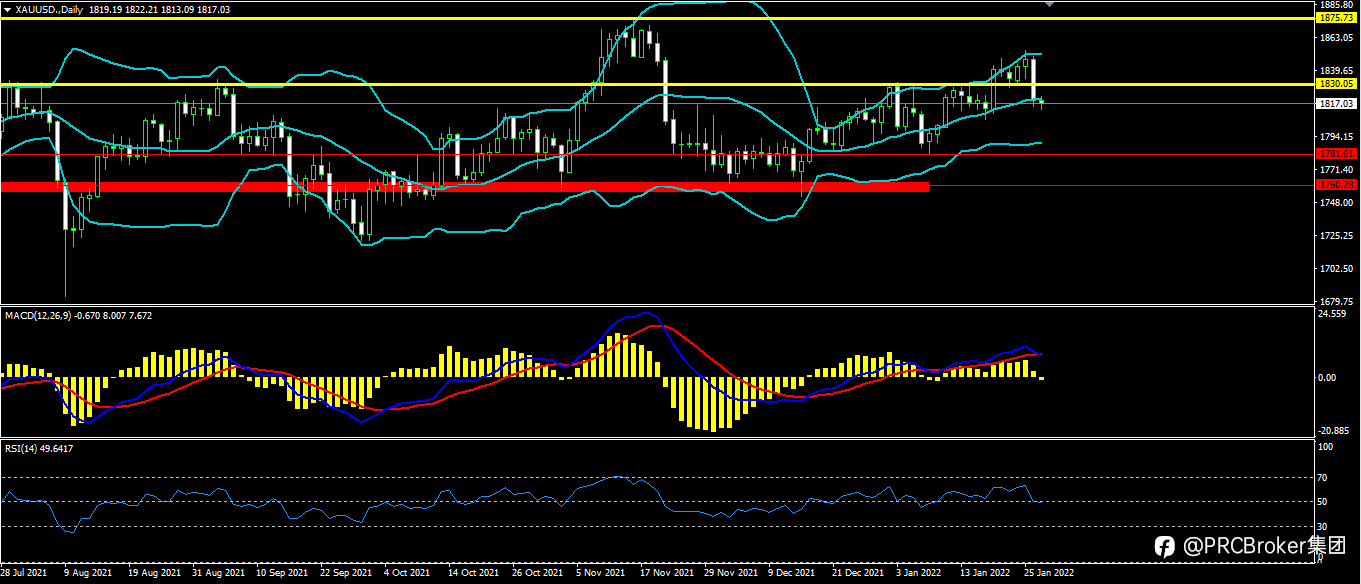Click the 1794.15 price scale value
Image resolution: width=1361 pixels, height=584 pixels.
click(x=1336, y=137)
